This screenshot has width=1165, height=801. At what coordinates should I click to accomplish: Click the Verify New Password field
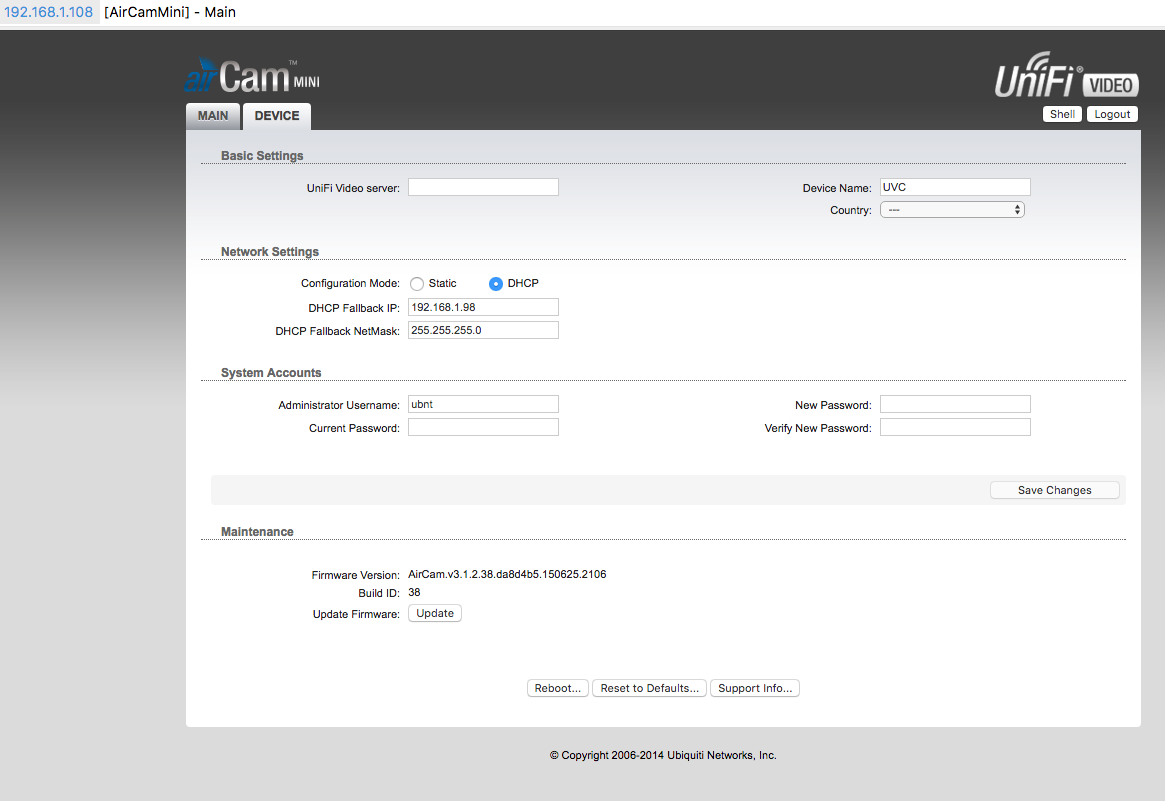coord(955,427)
